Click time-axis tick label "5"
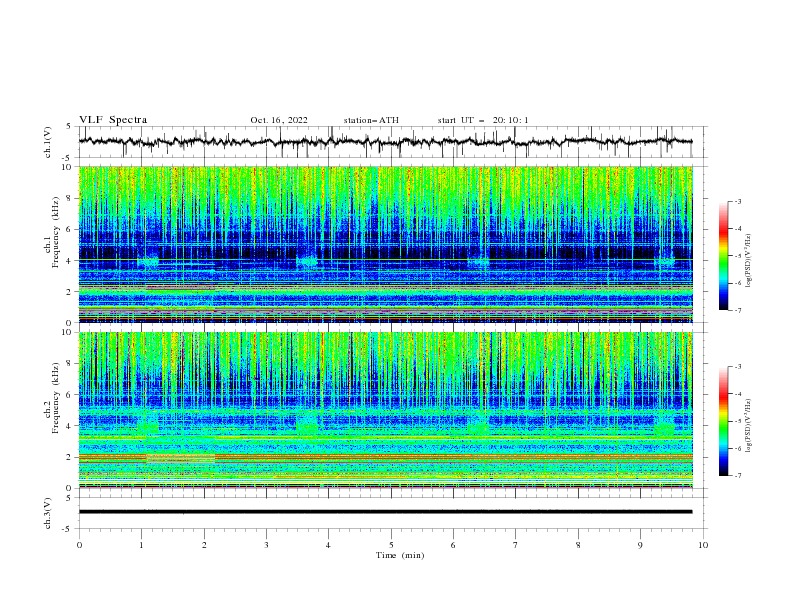Image resolution: width=792 pixels, height=612 pixels. (x=391, y=545)
